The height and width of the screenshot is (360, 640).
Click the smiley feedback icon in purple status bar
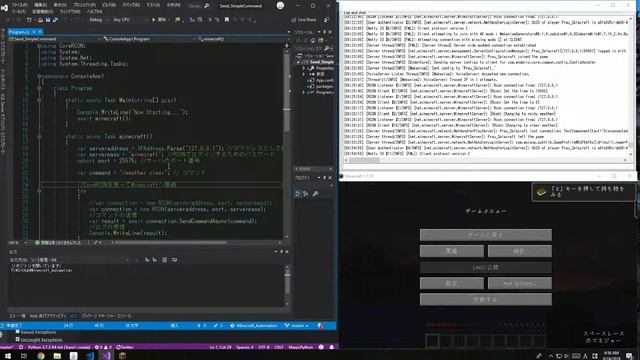coord(321,347)
